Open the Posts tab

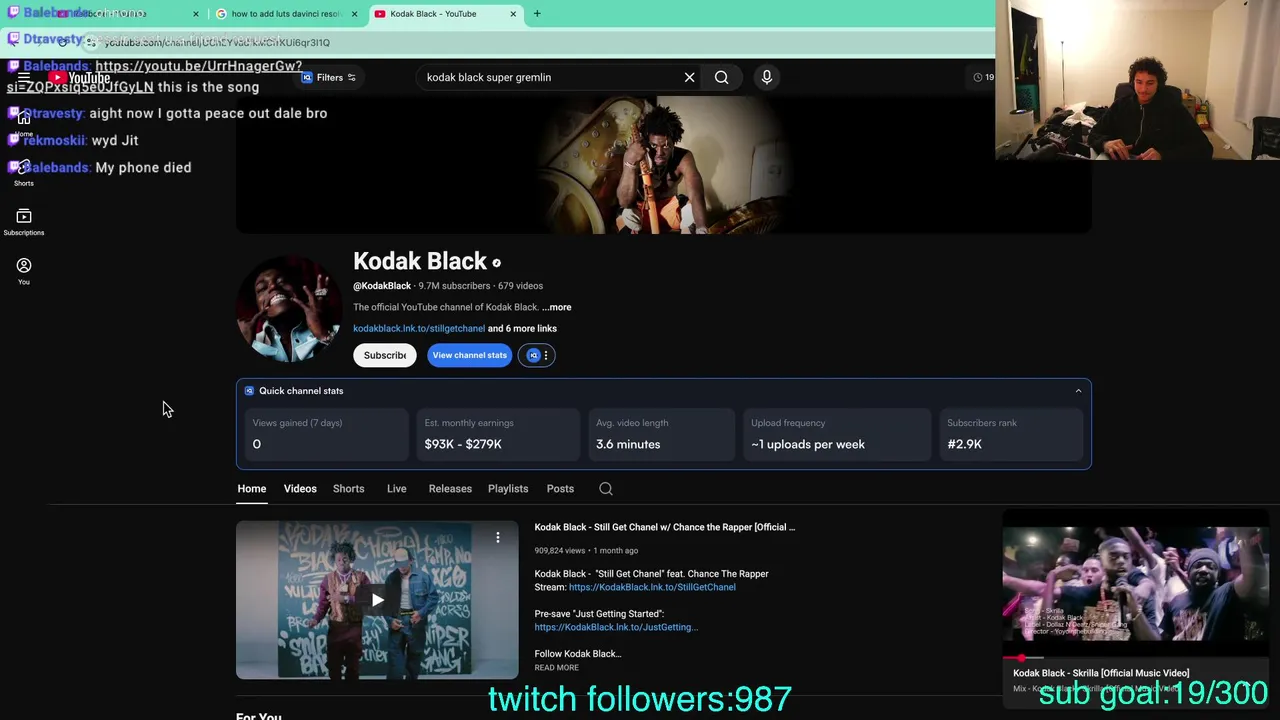[x=560, y=488]
